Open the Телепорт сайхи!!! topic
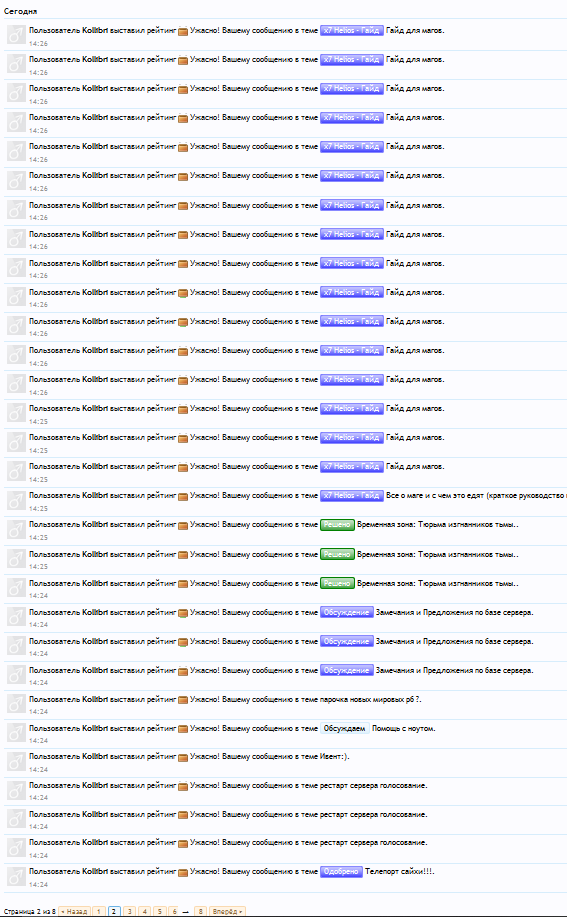The height and width of the screenshot is (917, 567). (x=399, y=871)
